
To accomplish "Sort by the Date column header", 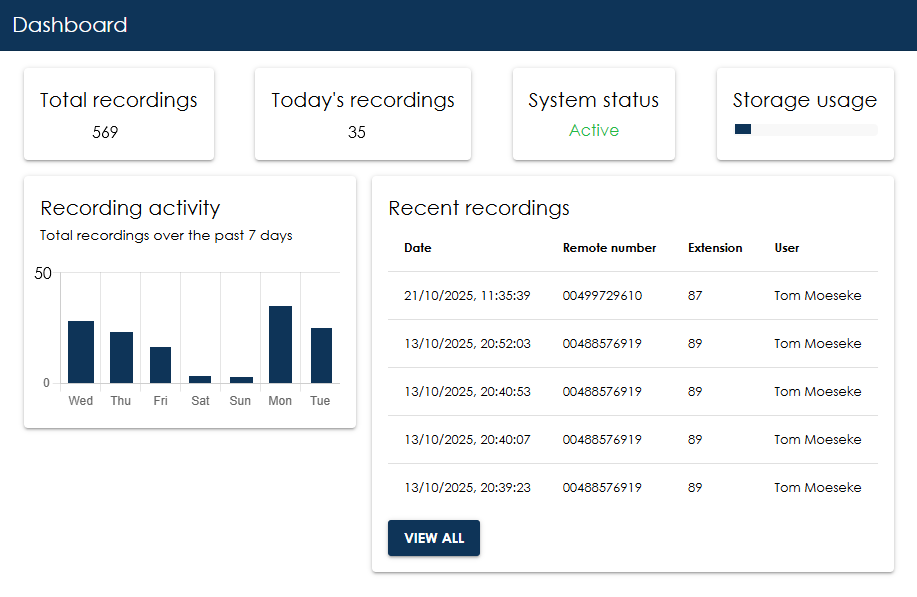I will coord(418,248).
